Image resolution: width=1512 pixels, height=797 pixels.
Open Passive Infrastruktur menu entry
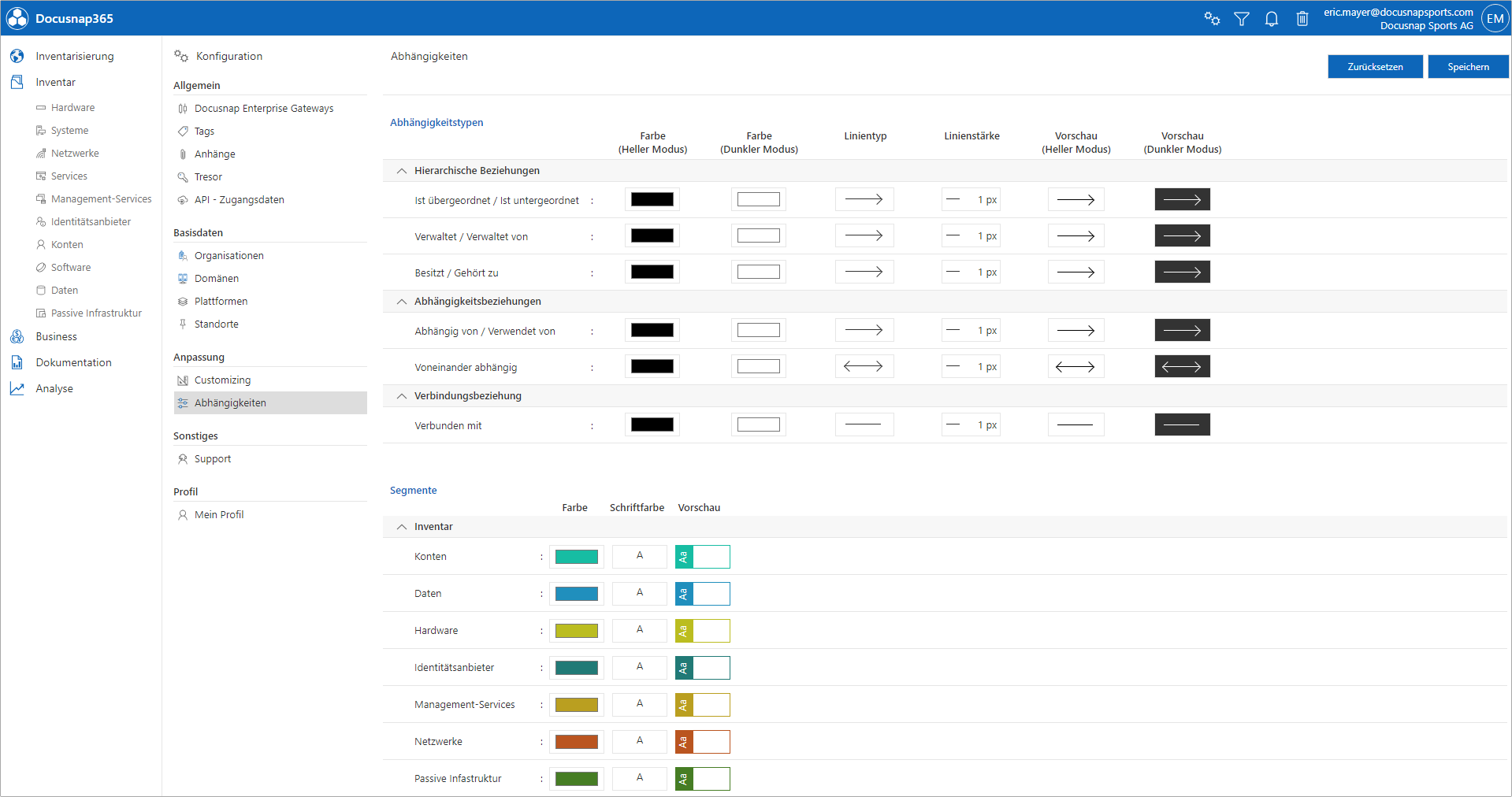(96, 313)
